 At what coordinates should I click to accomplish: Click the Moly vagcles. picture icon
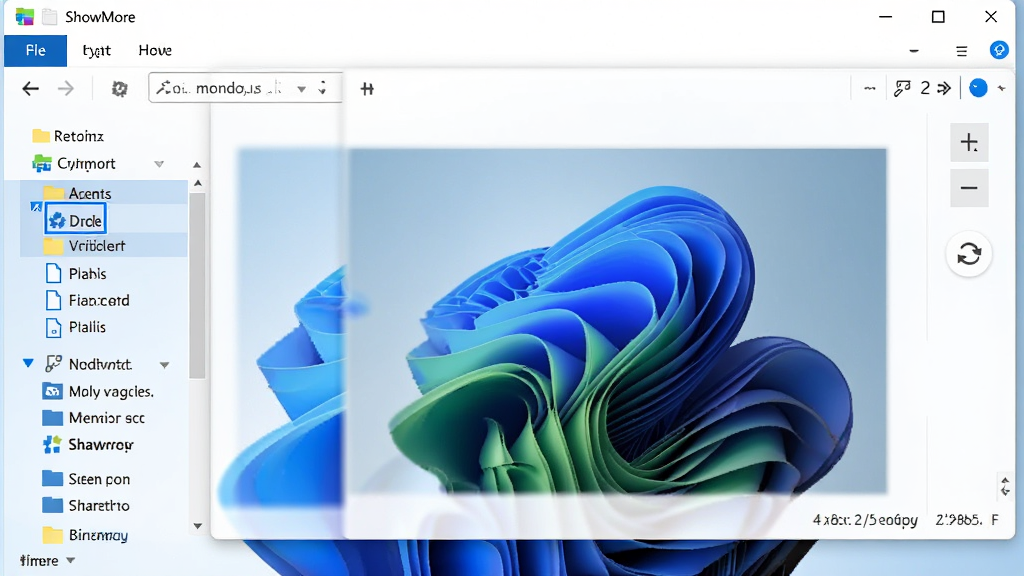point(52,391)
